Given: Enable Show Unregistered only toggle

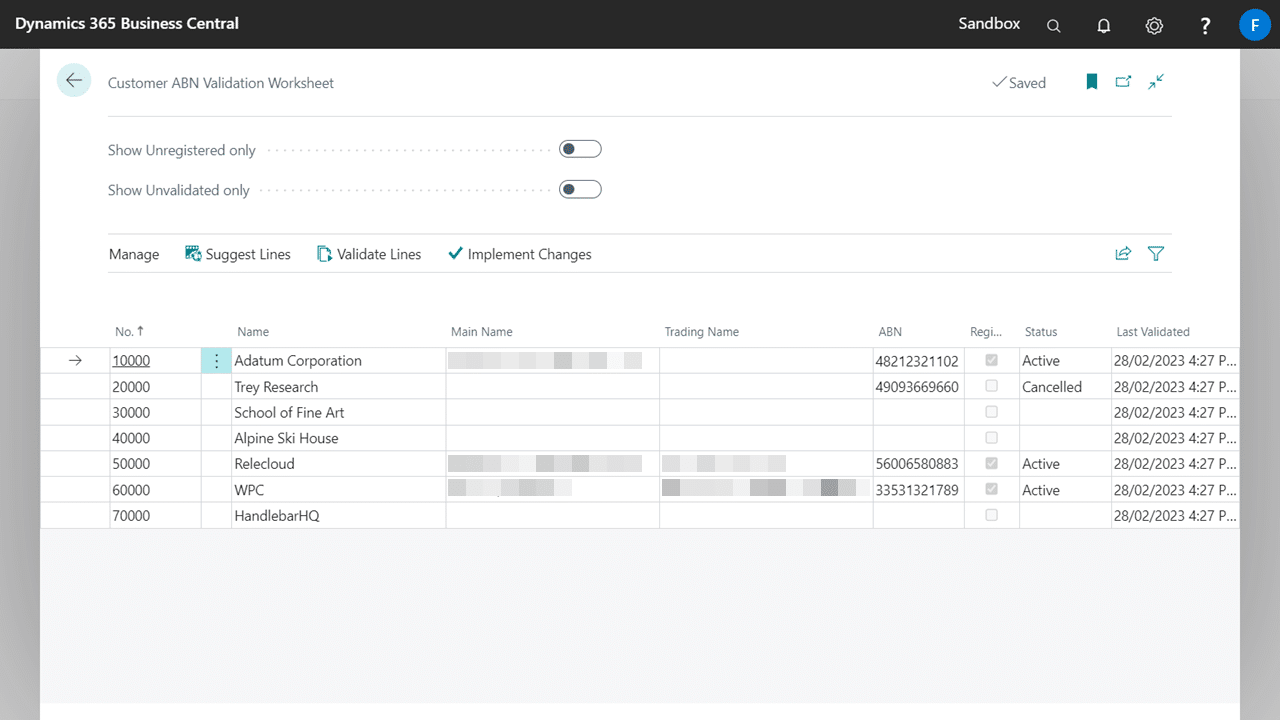Looking at the screenshot, I should point(580,150).
